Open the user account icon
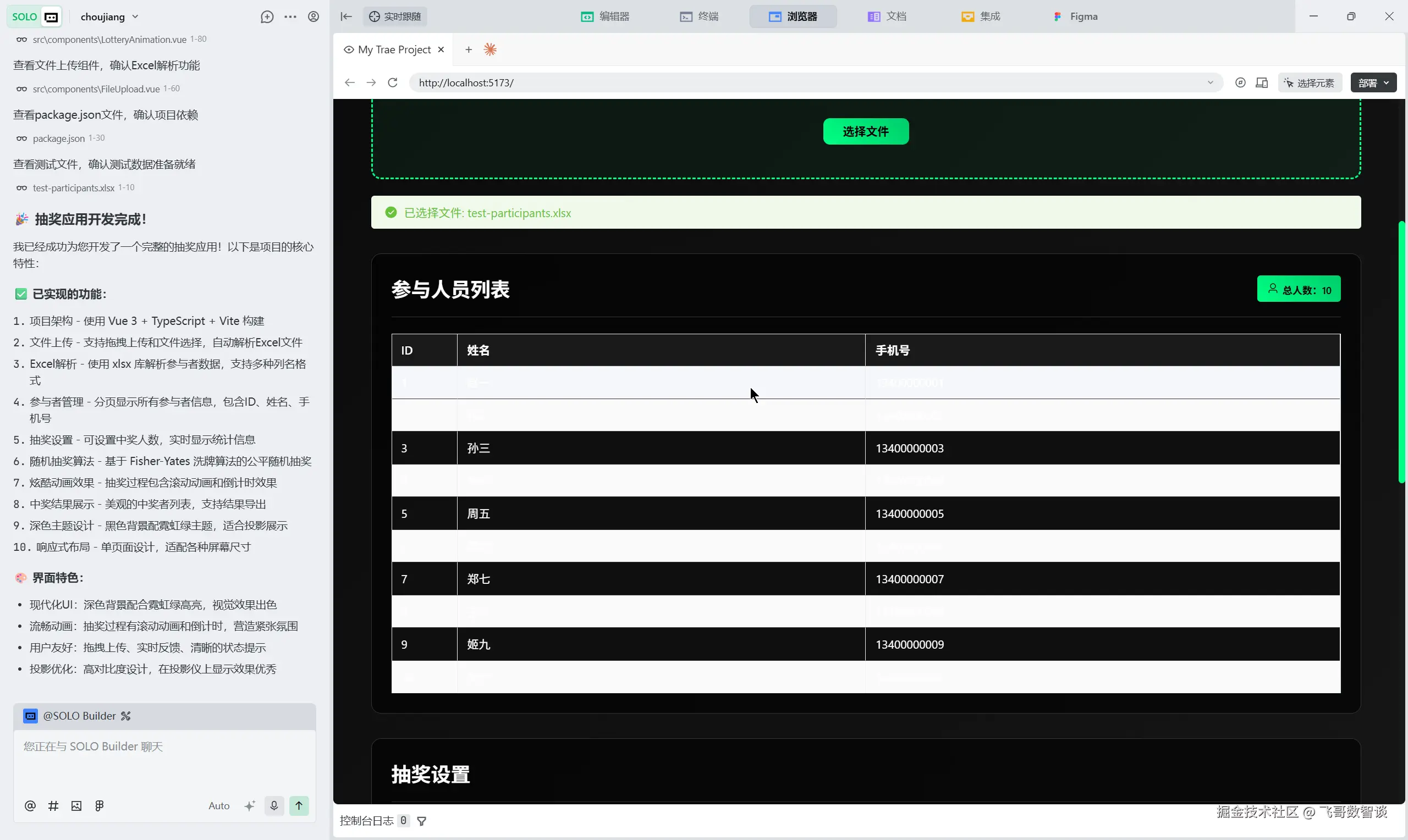 point(313,17)
